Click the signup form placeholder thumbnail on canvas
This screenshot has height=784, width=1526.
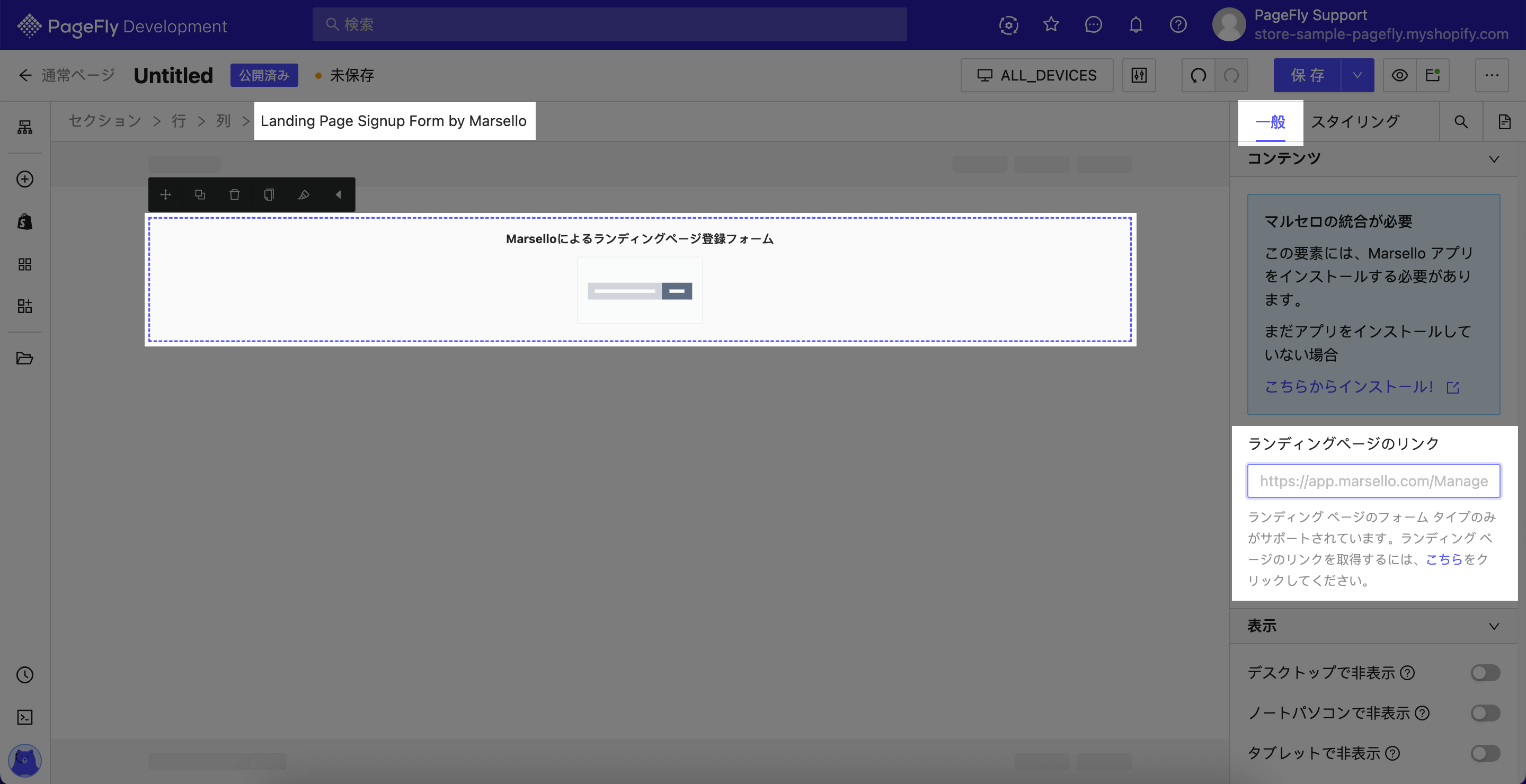tap(640, 290)
